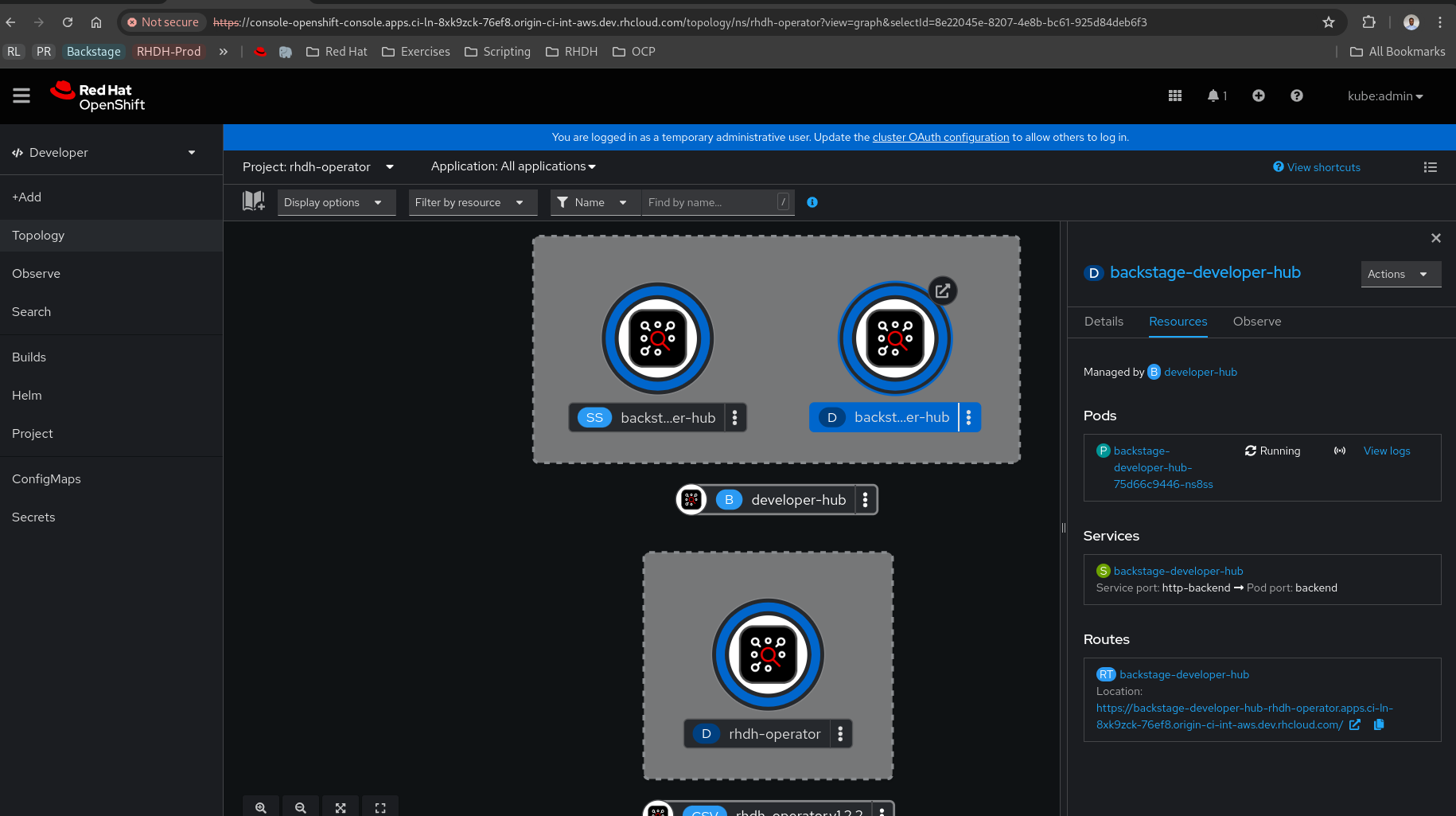Select Helm in the left navigation
Image resolution: width=1456 pixels, height=816 pixels.
click(x=27, y=396)
